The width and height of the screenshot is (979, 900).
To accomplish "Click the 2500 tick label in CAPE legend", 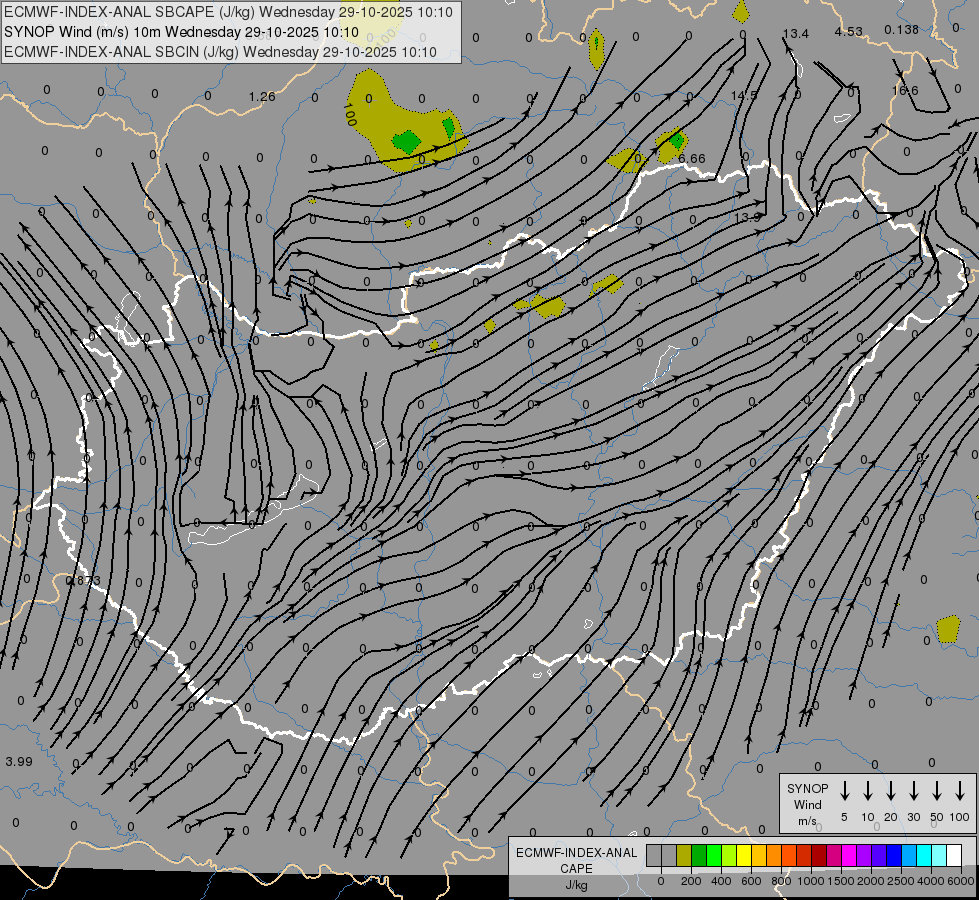I will coord(900,881).
